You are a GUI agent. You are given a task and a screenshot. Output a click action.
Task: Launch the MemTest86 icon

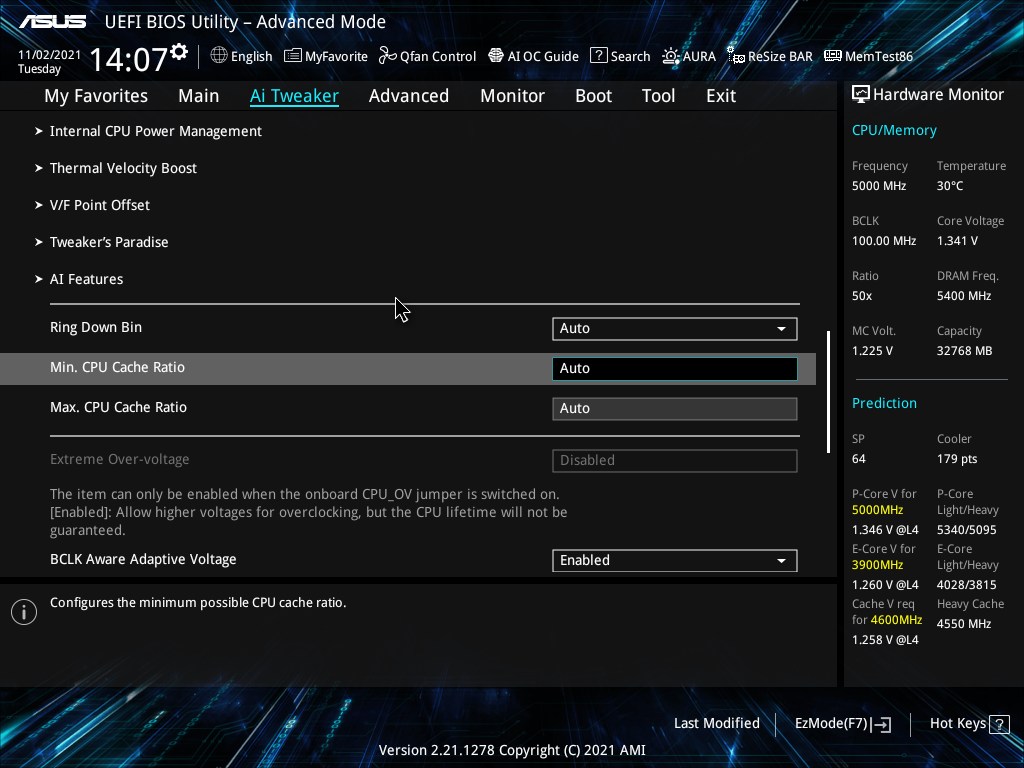coord(833,56)
